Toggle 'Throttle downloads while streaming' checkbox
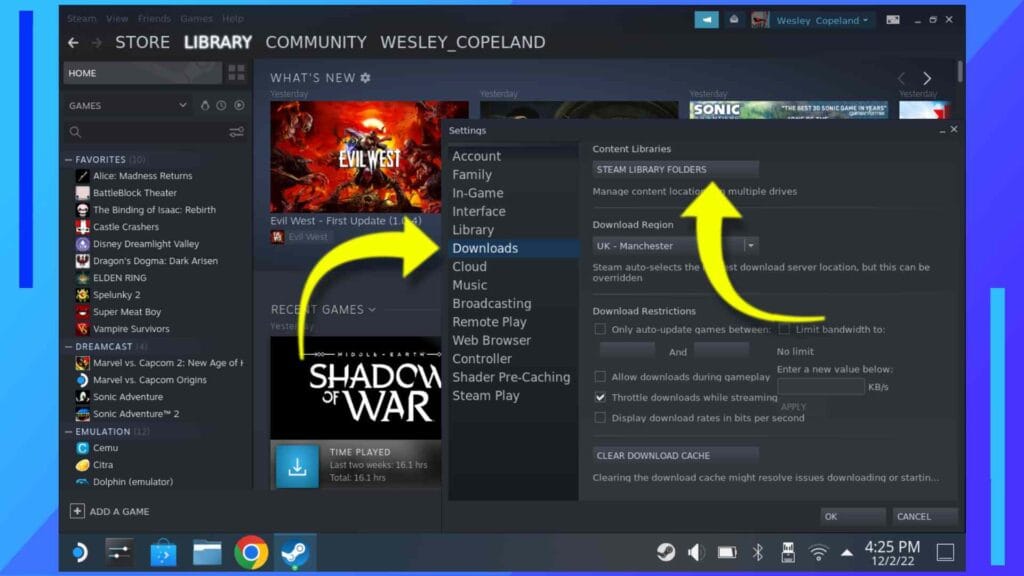This screenshot has height=576, width=1024. [600, 397]
